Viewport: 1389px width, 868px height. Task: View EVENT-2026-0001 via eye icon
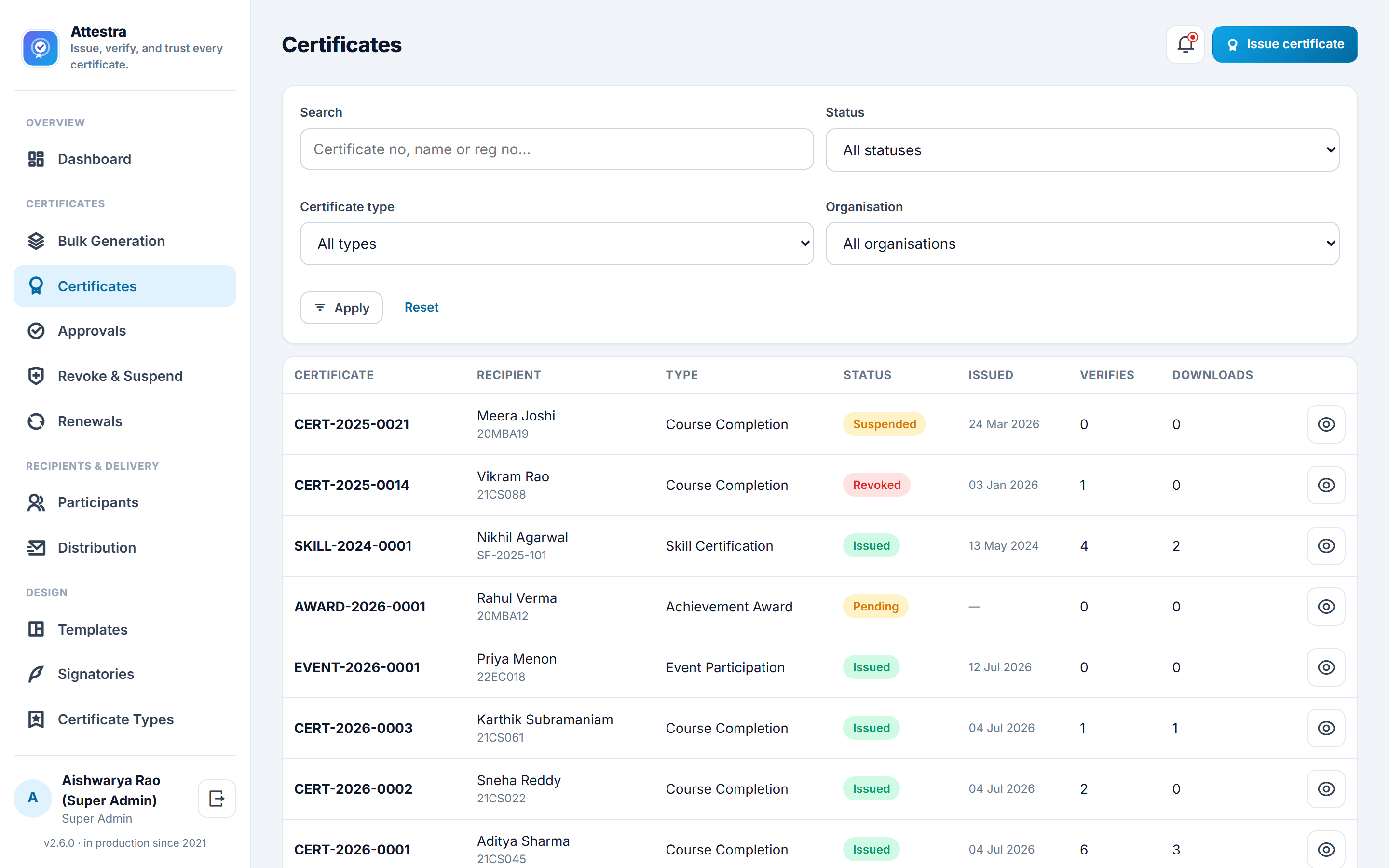[1326, 667]
